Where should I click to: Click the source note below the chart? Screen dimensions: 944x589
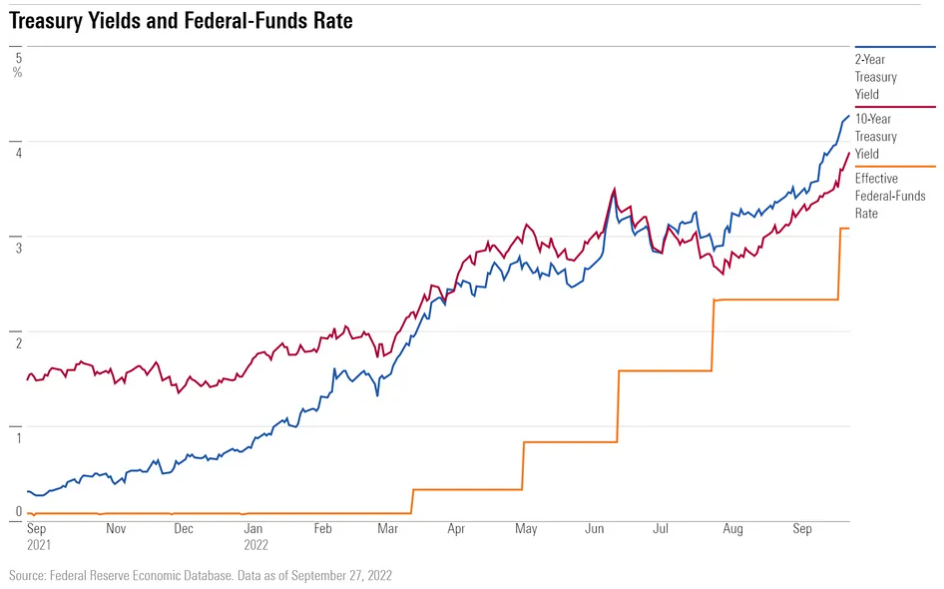click(x=200, y=576)
